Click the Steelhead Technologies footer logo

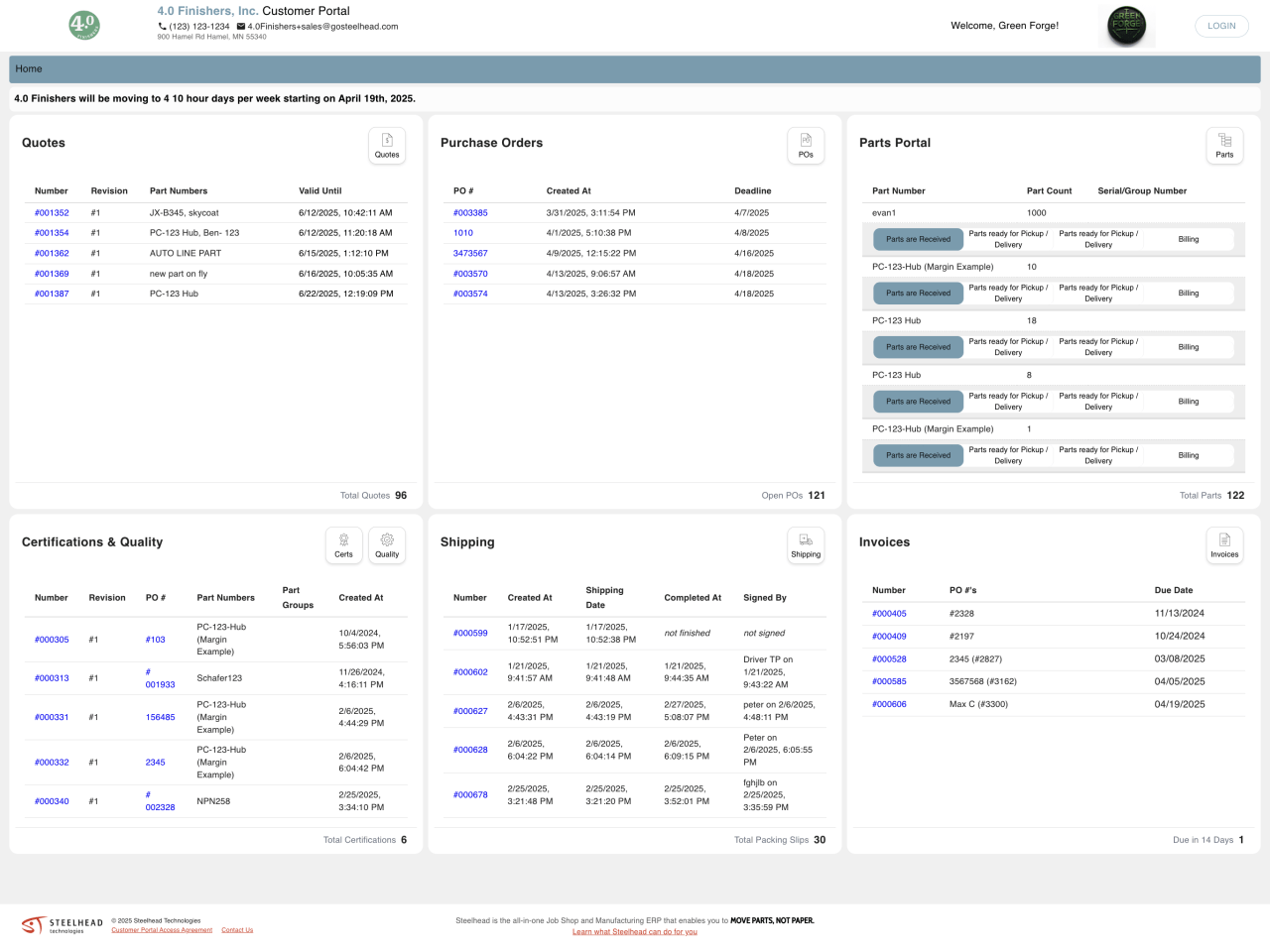pyautogui.click(x=63, y=925)
